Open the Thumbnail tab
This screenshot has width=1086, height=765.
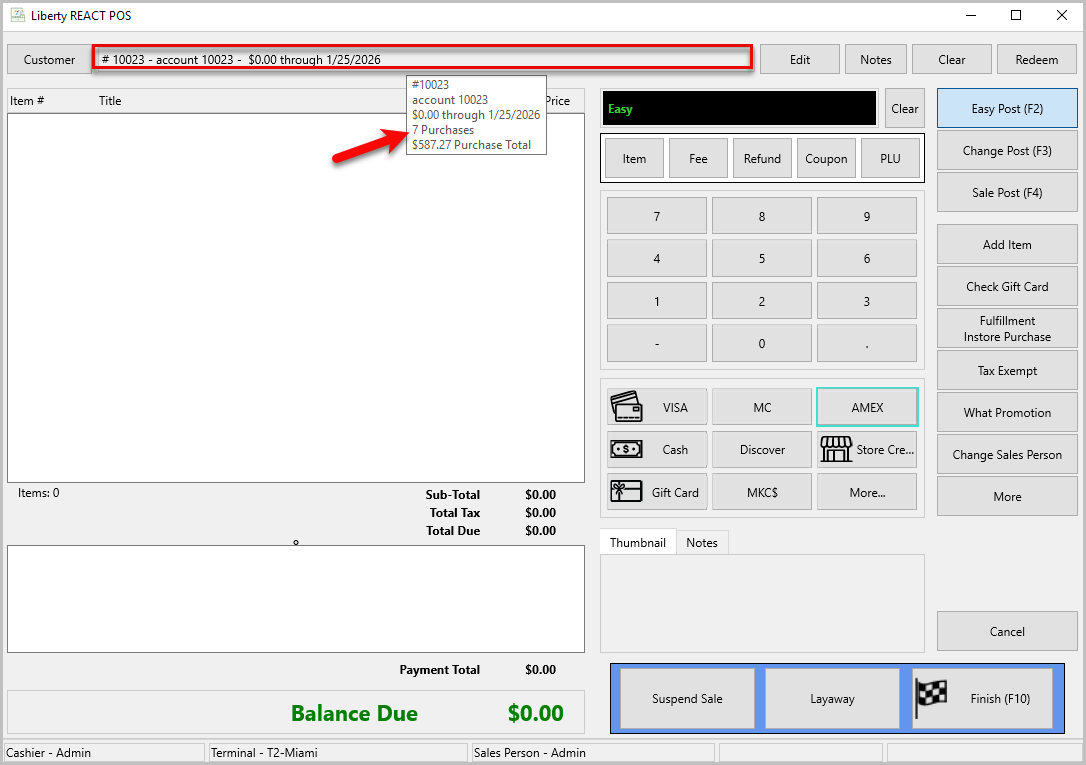click(637, 543)
